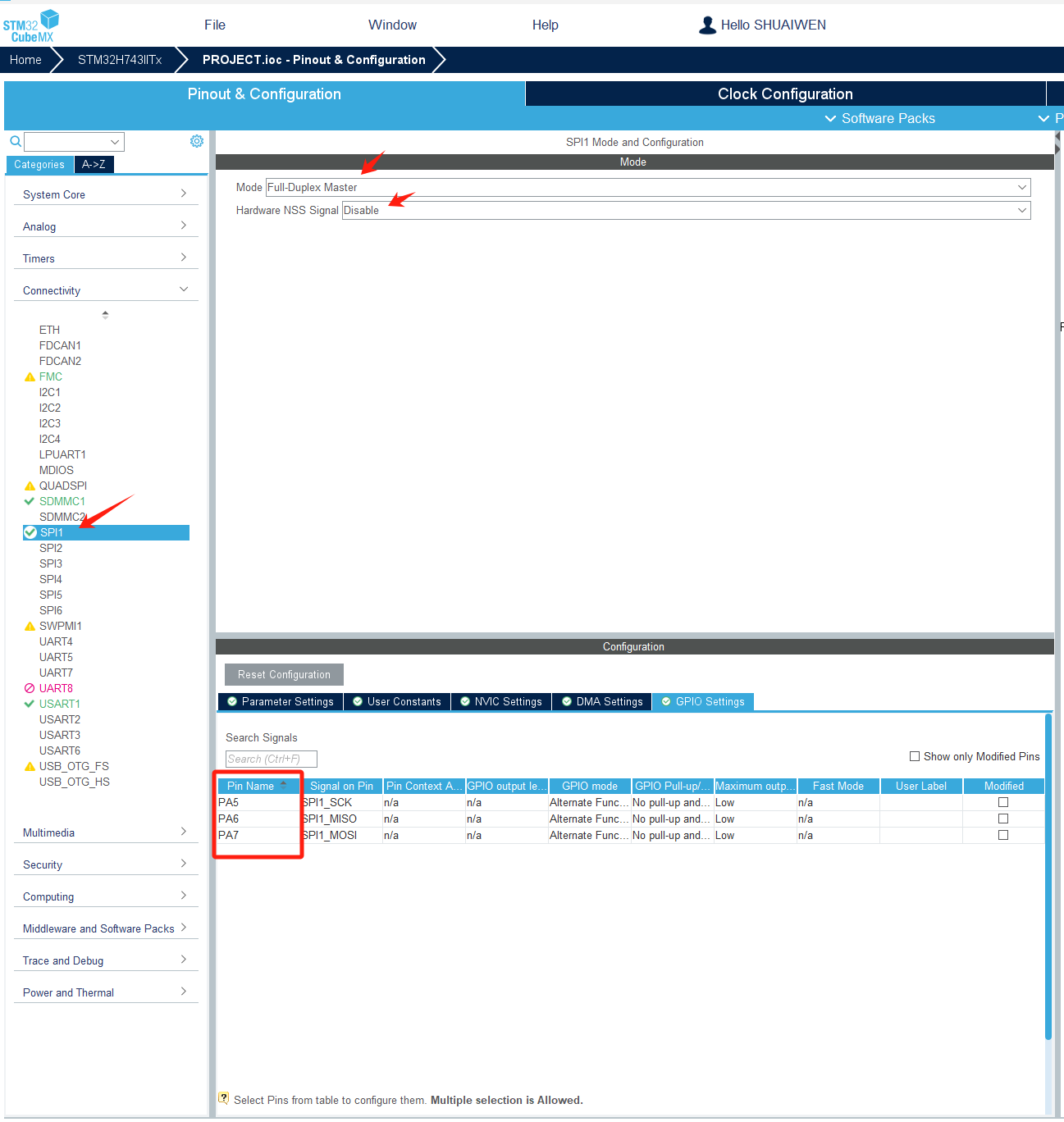Open the NVIC Settings tab
This screenshot has width=1064, height=1122.
(x=501, y=701)
